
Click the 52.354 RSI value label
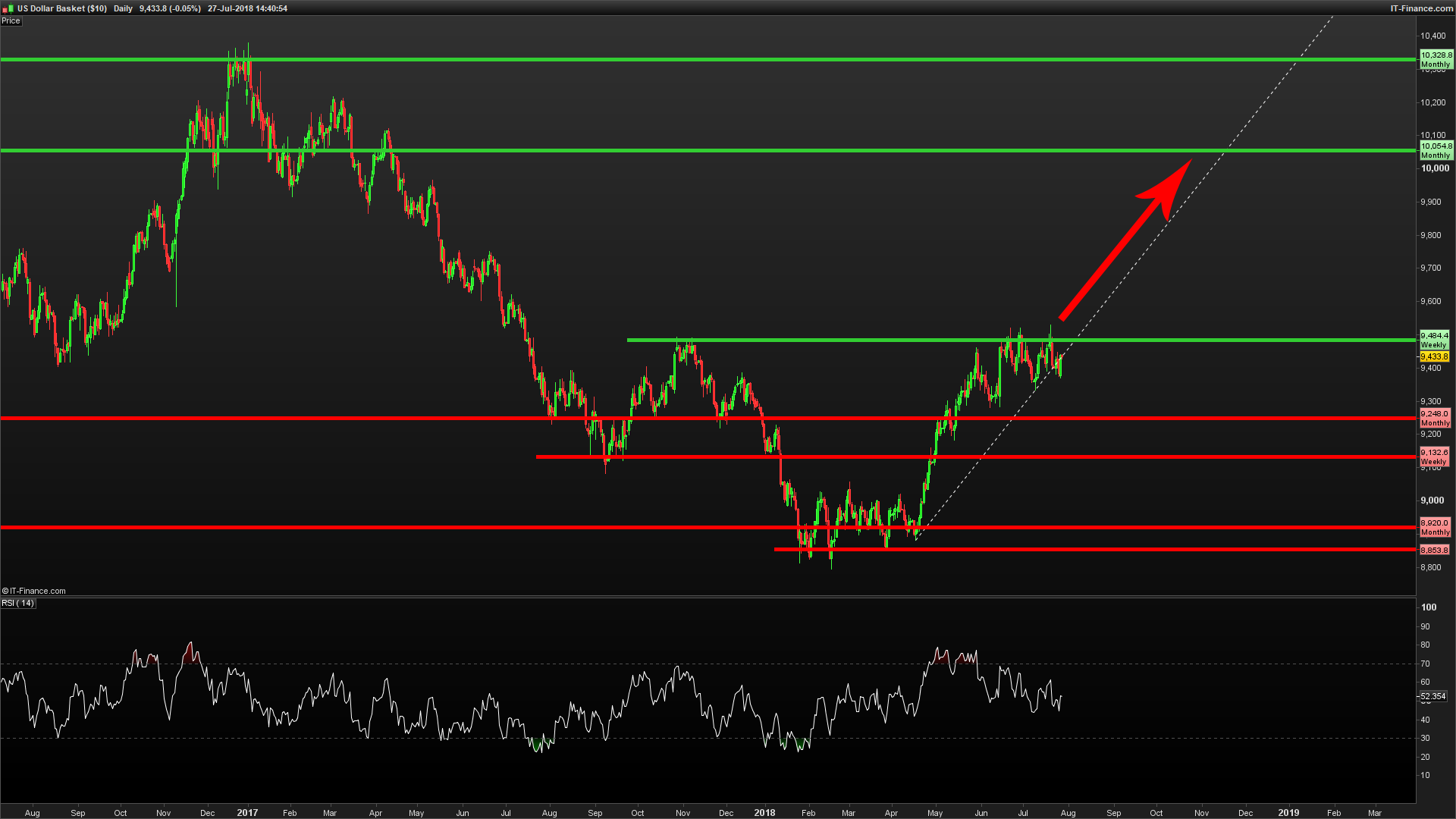(1432, 696)
